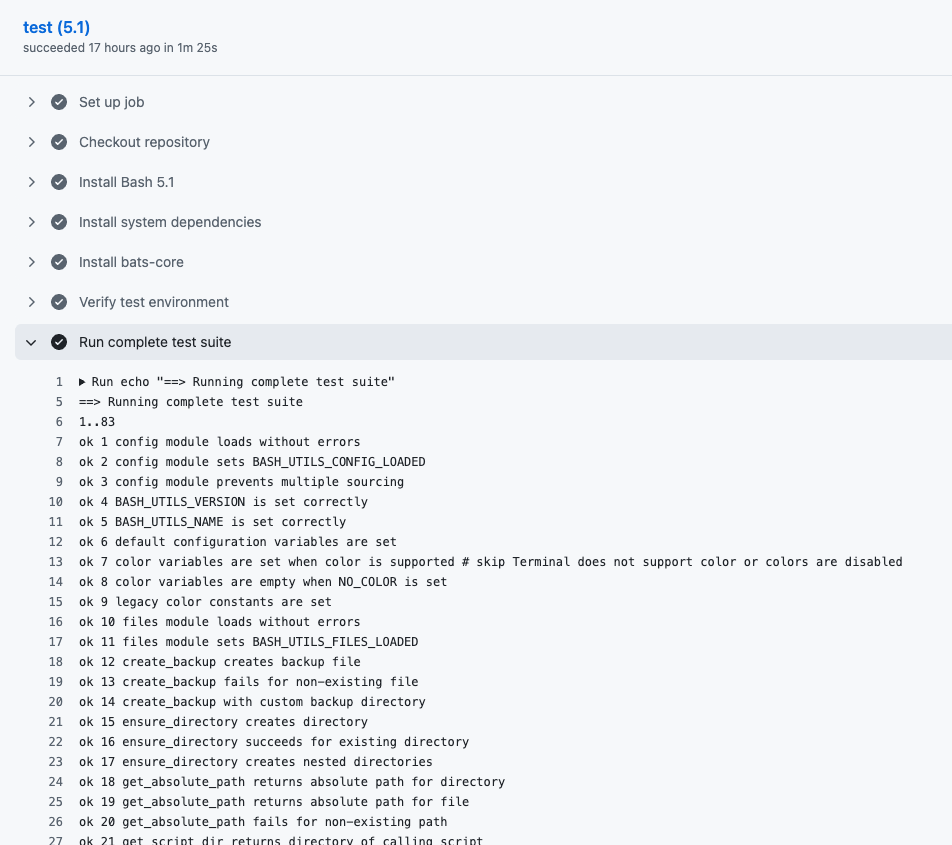The width and height of the screenshot is (952, 845).
Task: Select the Install bats-core step label
Action: [131, 262]
